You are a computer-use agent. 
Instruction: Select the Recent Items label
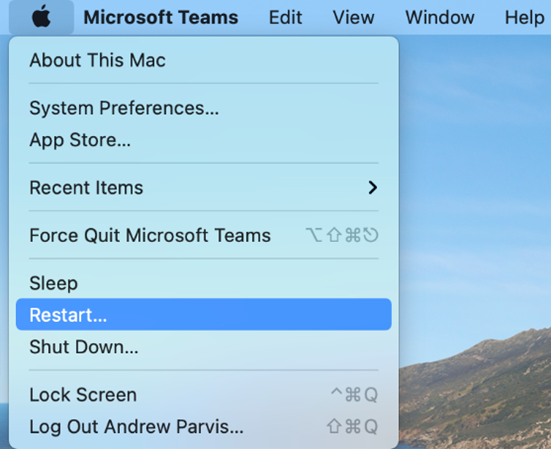[86, 188]
